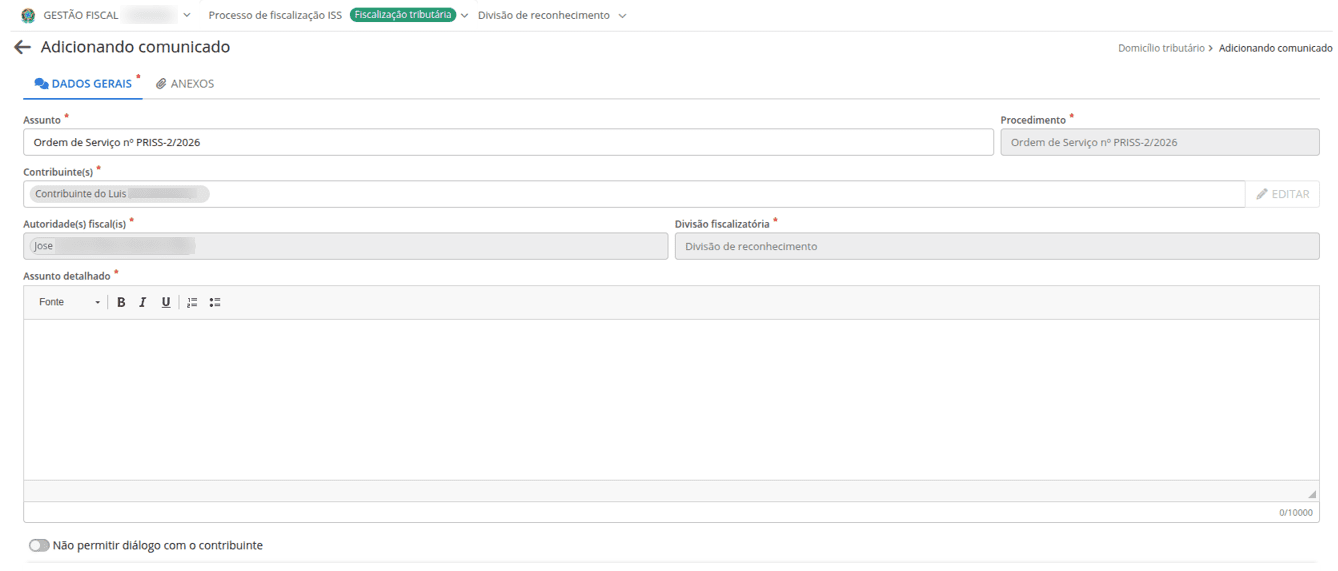The height and width of the screenshot is (571, 1338).
Task: Click inside the Assunto detalhado text area
Action: (671, 399)
